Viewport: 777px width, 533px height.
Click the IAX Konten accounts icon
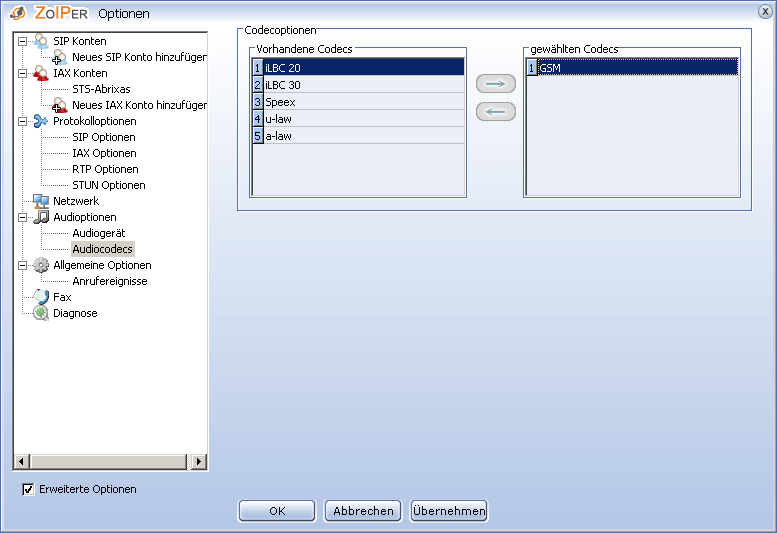point(41,73)
